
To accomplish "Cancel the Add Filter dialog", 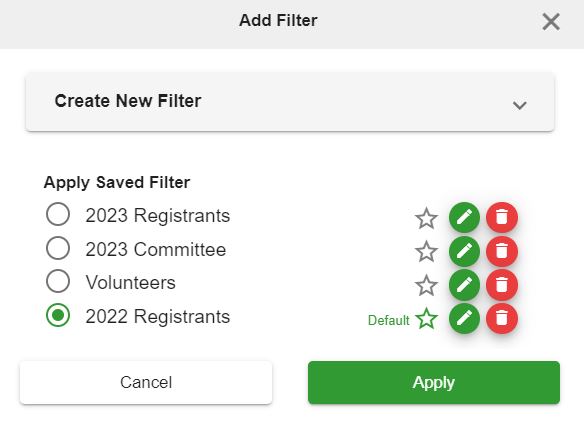I will (146, 382).
